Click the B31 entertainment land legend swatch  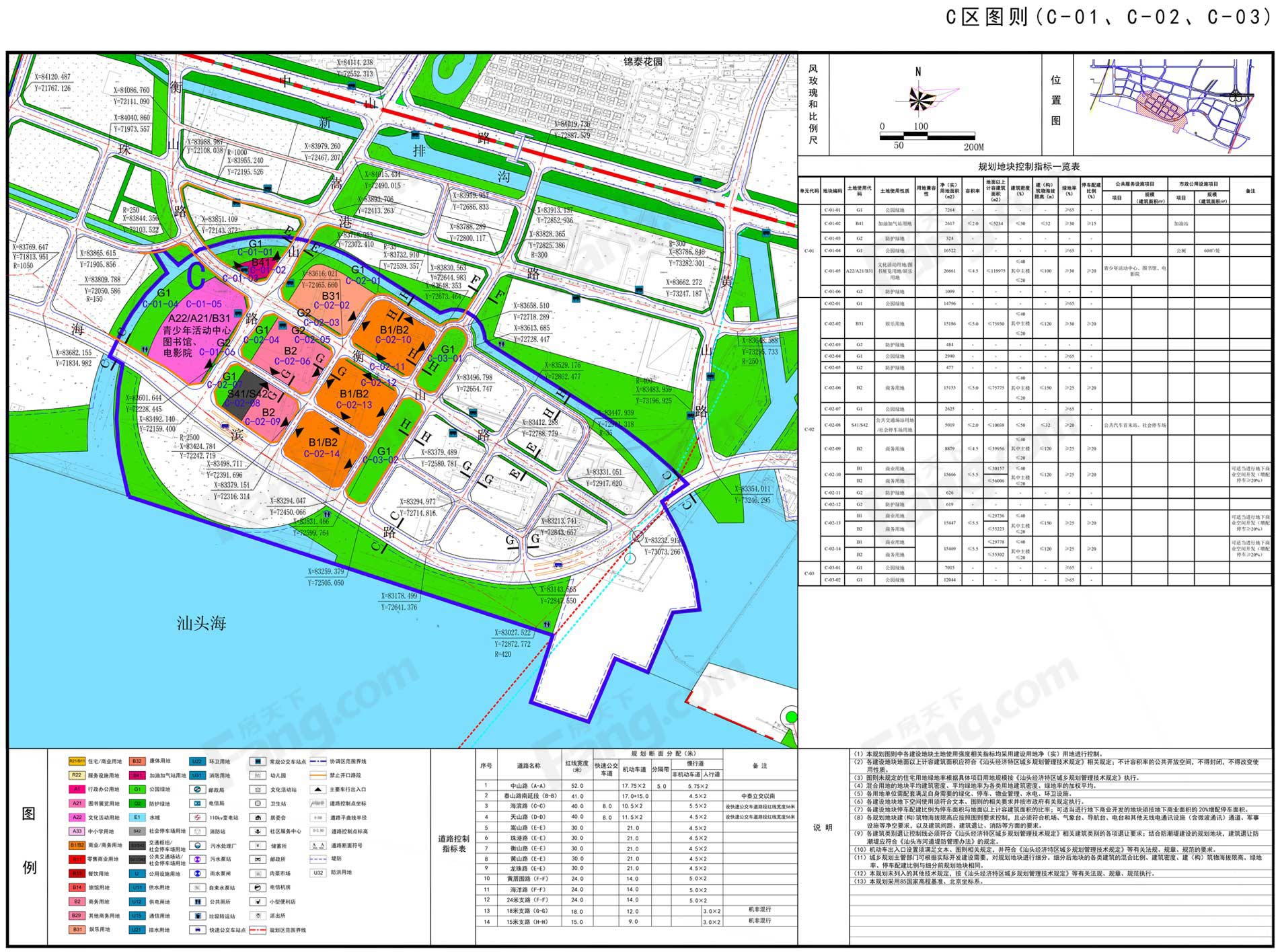coord(77,930)
